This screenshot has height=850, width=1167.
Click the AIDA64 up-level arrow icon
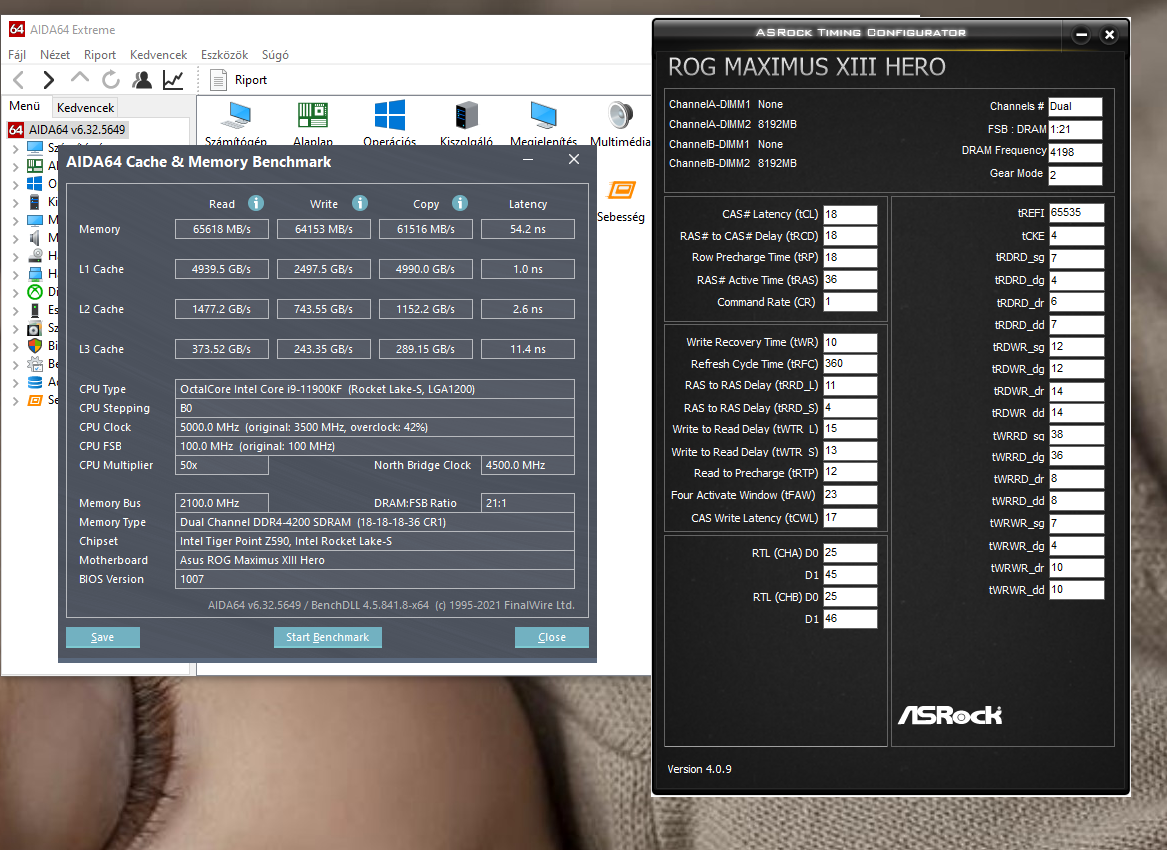coord(80,78)
